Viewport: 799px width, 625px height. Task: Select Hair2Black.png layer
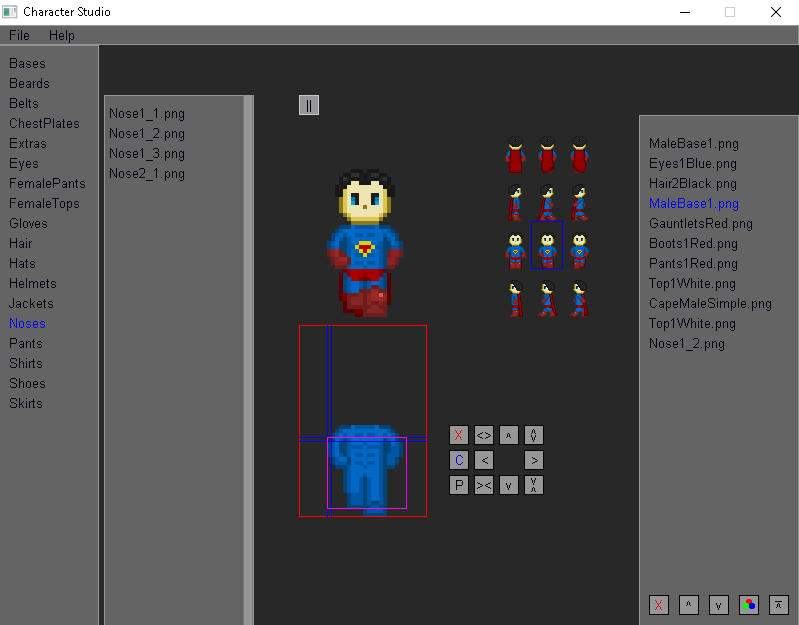pos(693,183)
